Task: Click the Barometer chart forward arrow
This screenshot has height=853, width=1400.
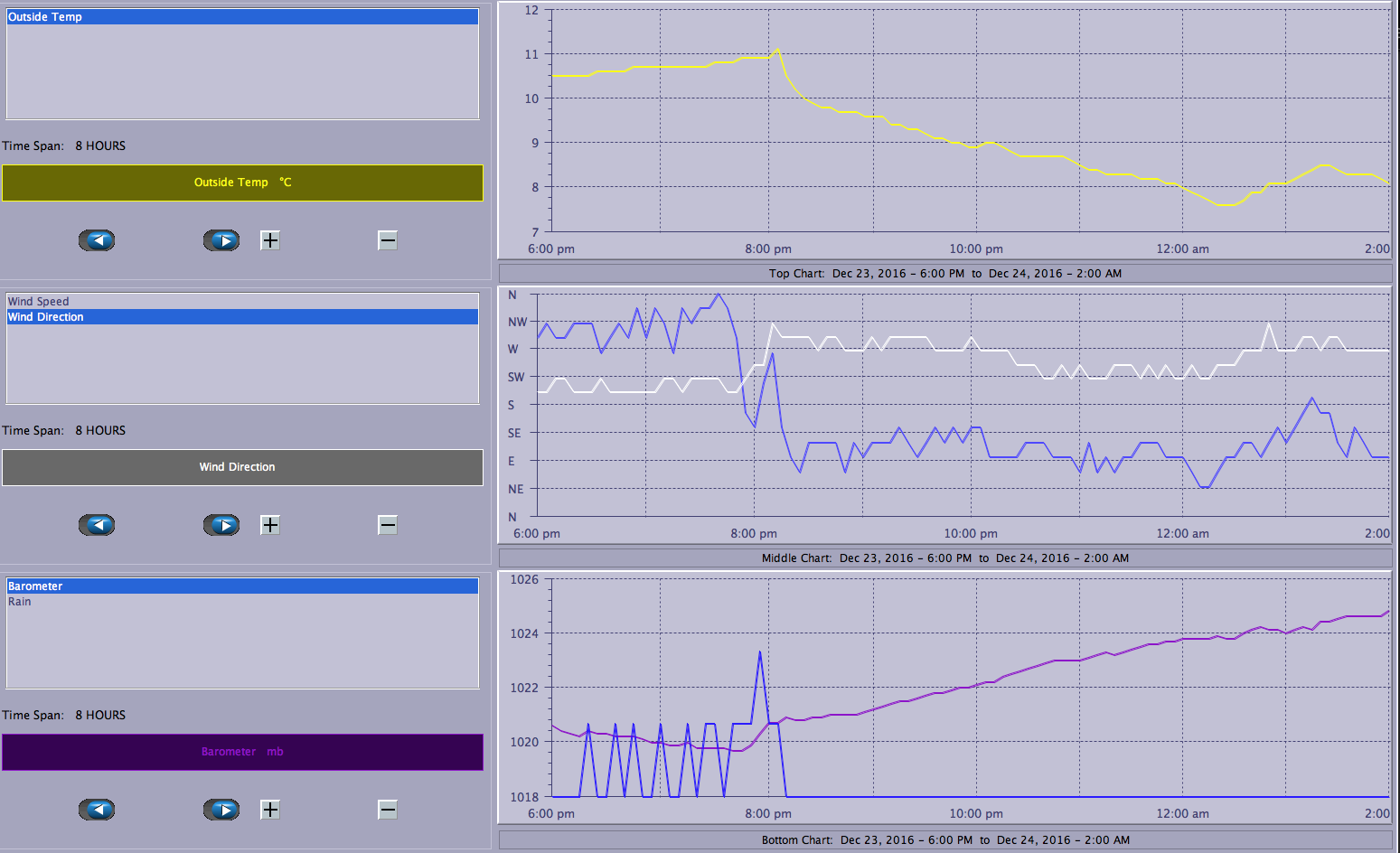Action: click(221, 810)
